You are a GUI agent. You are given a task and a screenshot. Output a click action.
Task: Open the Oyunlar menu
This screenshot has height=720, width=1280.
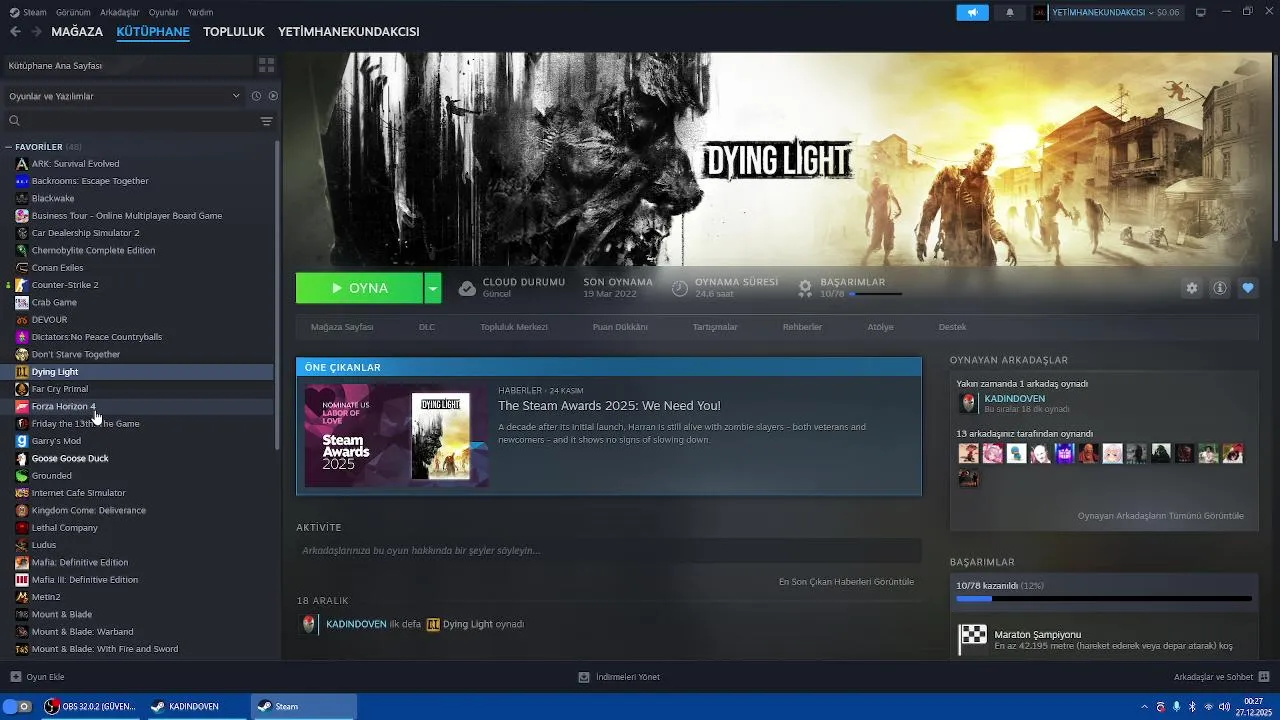164,12
